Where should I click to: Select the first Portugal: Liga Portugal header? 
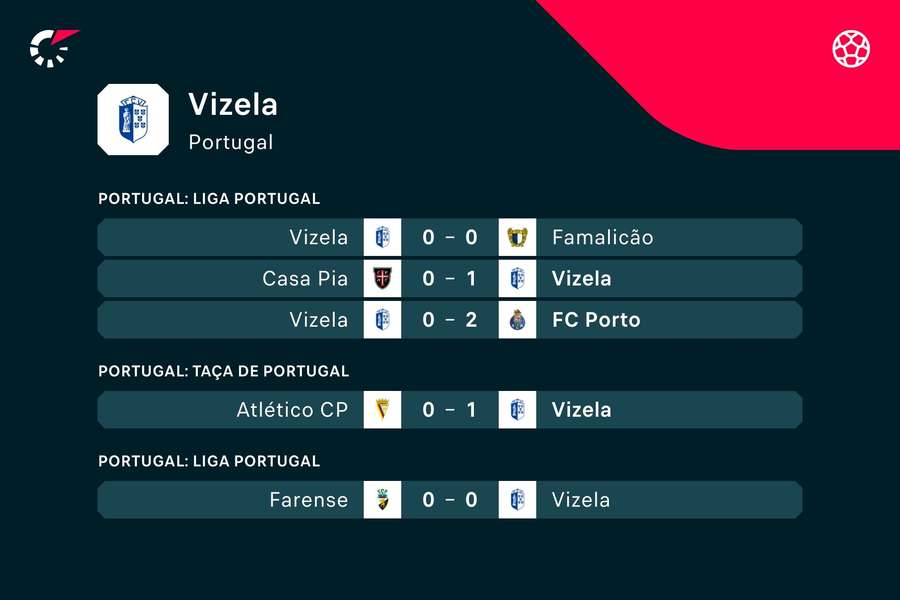tap(209, 198)
